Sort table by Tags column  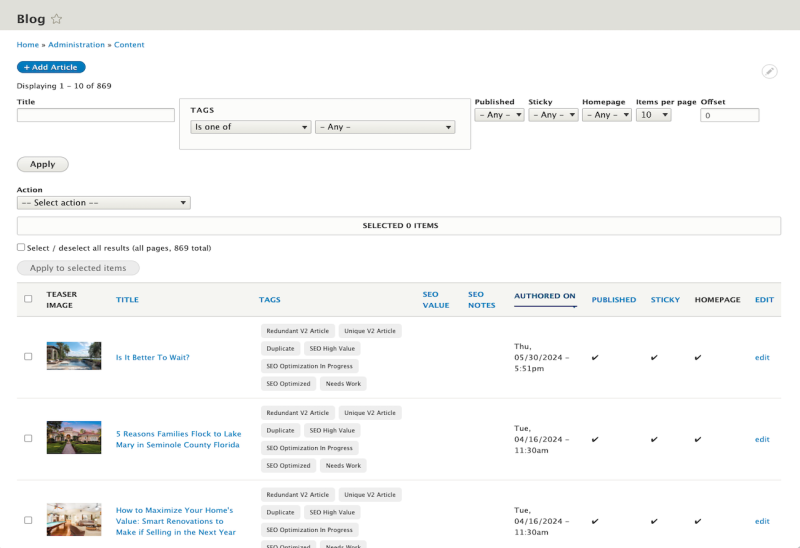click(x=269, y=300)
